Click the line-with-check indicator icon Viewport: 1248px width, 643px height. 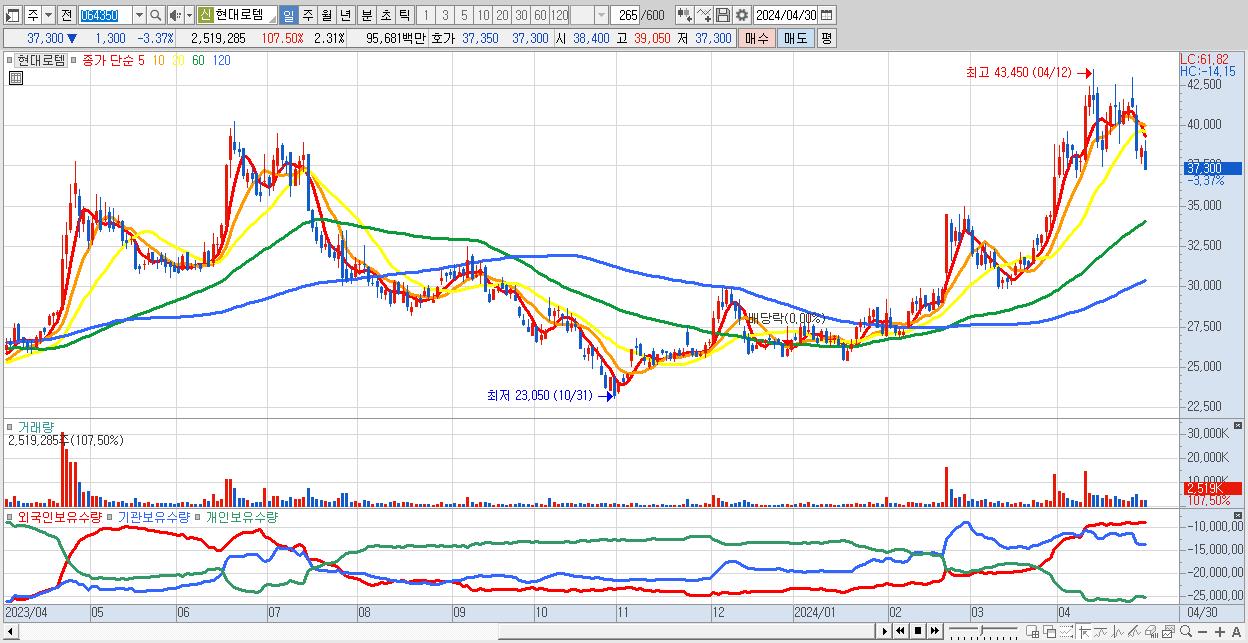point(704,16)
